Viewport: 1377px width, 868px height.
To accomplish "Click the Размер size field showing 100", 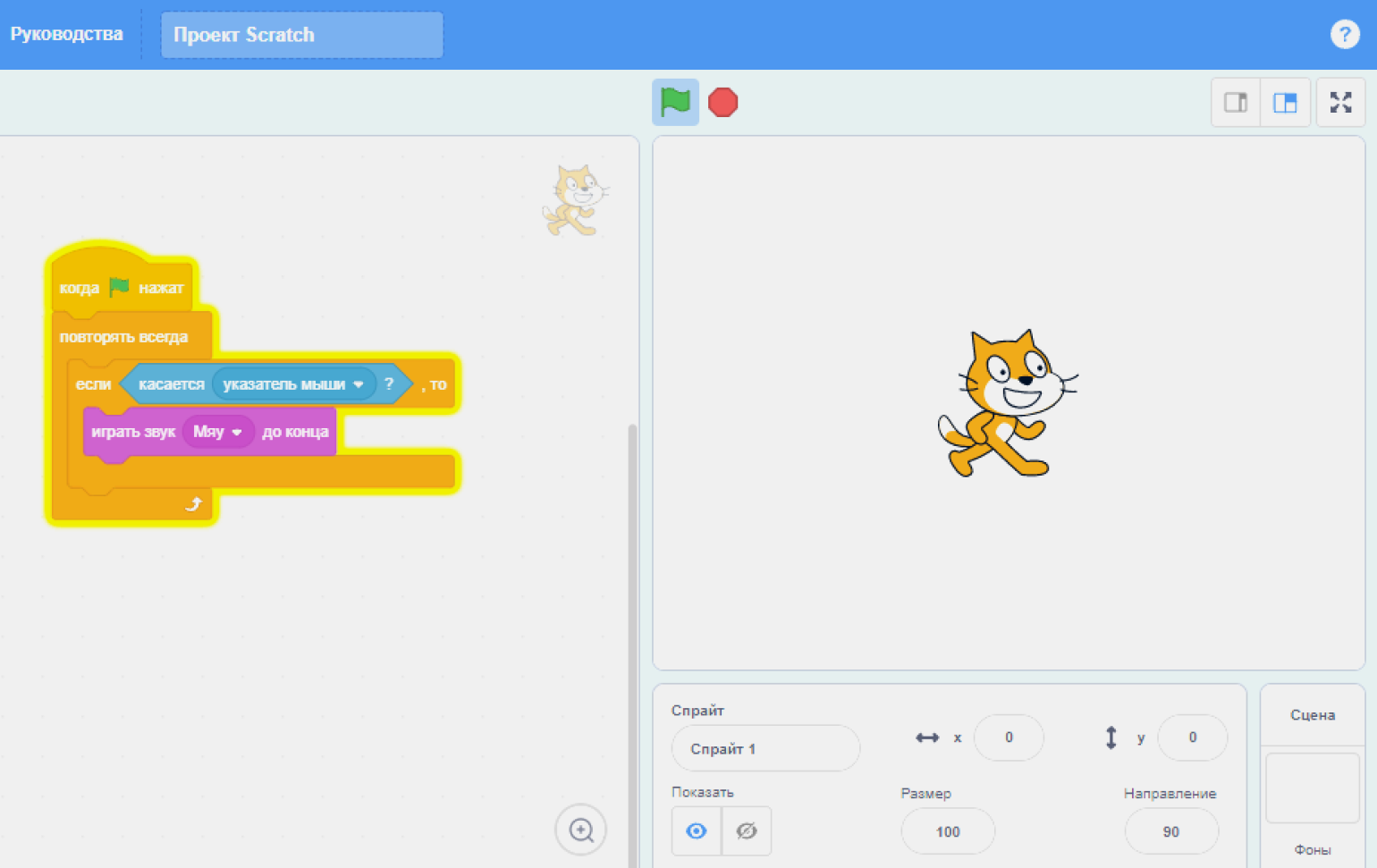I will [948, 831].
